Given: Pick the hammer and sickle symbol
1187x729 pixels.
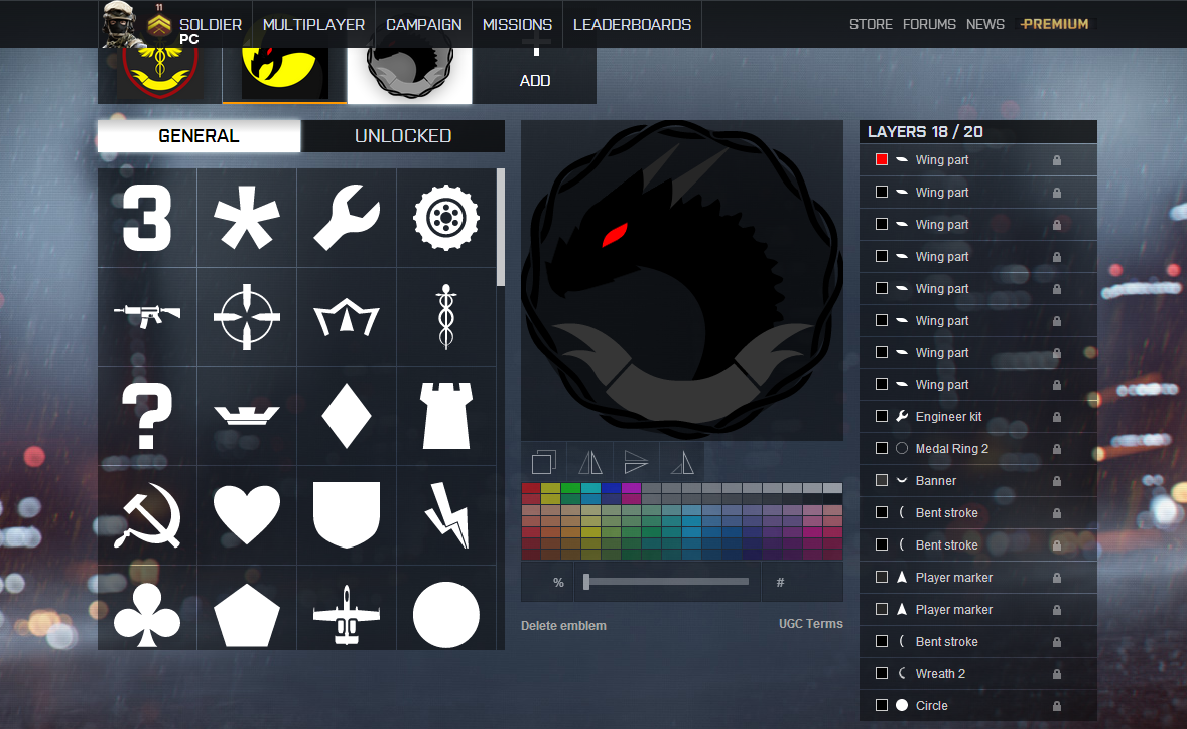Looking at the screenshot, I should pos(147,515).
